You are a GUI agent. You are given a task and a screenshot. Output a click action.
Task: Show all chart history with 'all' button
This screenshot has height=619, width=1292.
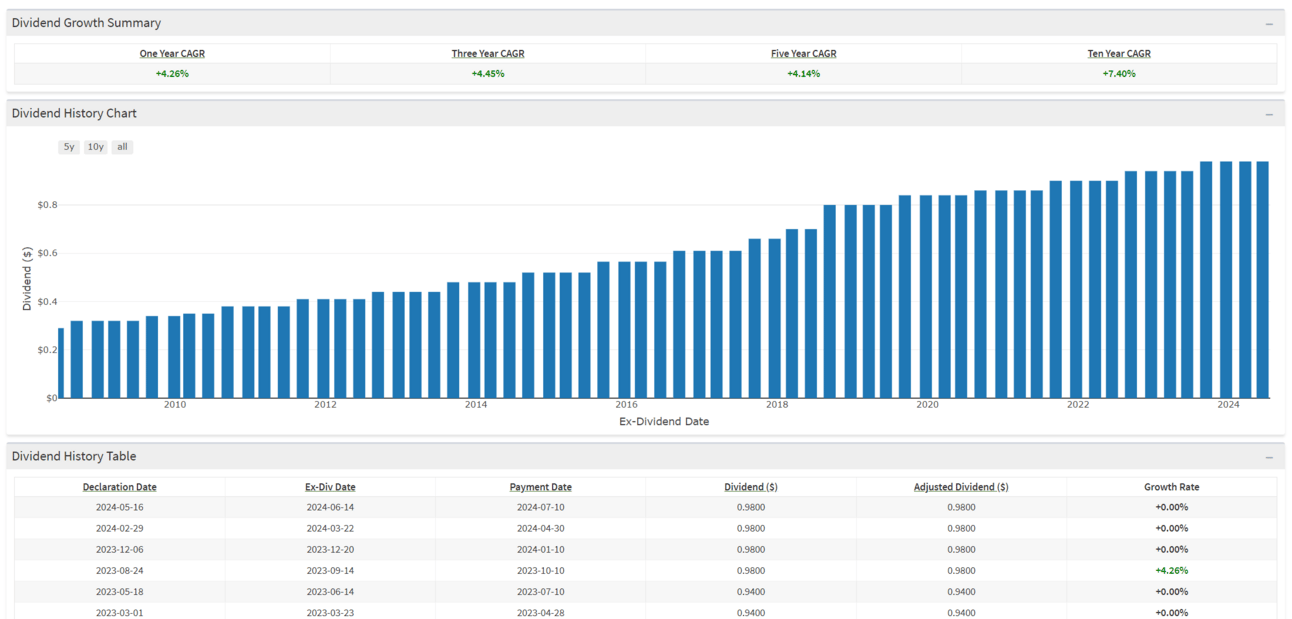pos(122,147)
